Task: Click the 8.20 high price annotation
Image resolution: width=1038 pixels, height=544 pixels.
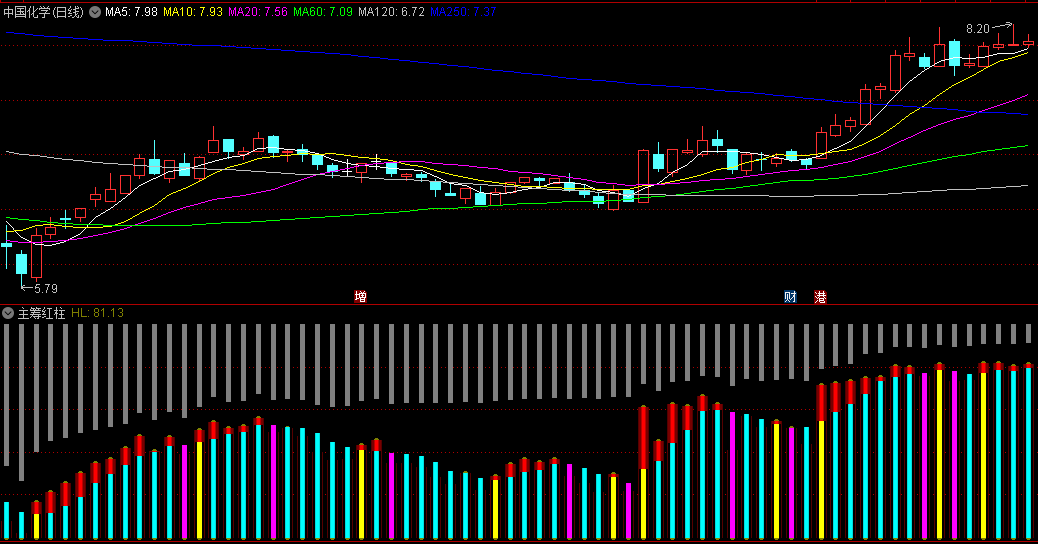Action: (978, 28)
